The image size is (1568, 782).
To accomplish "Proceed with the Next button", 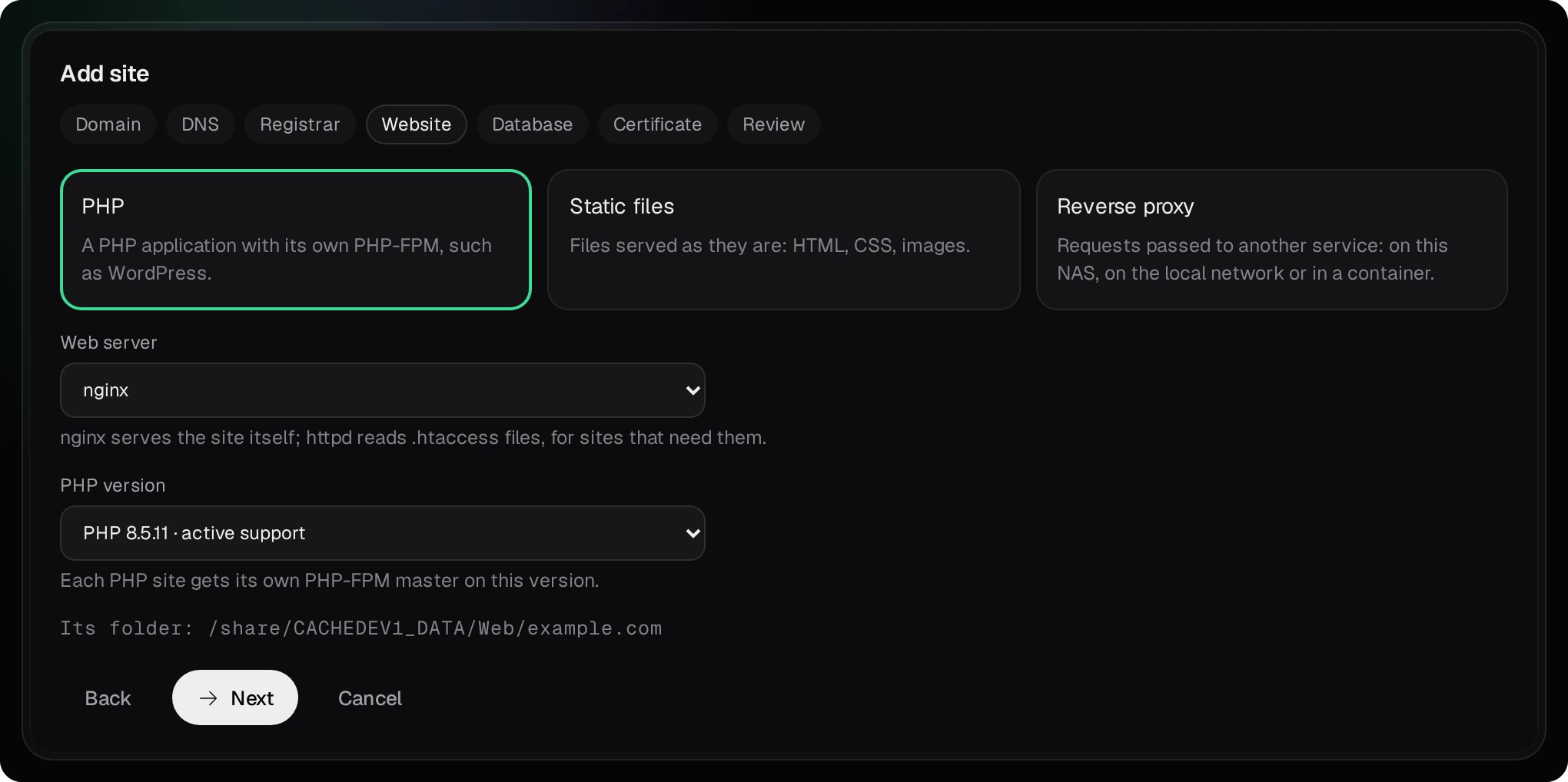I will [x=235, y=698].
